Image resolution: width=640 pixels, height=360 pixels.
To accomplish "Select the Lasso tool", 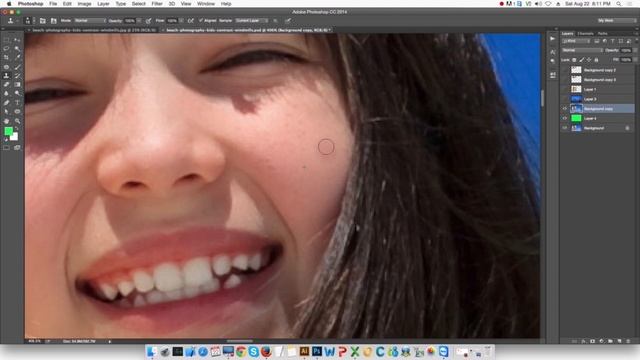I will 6,49.
